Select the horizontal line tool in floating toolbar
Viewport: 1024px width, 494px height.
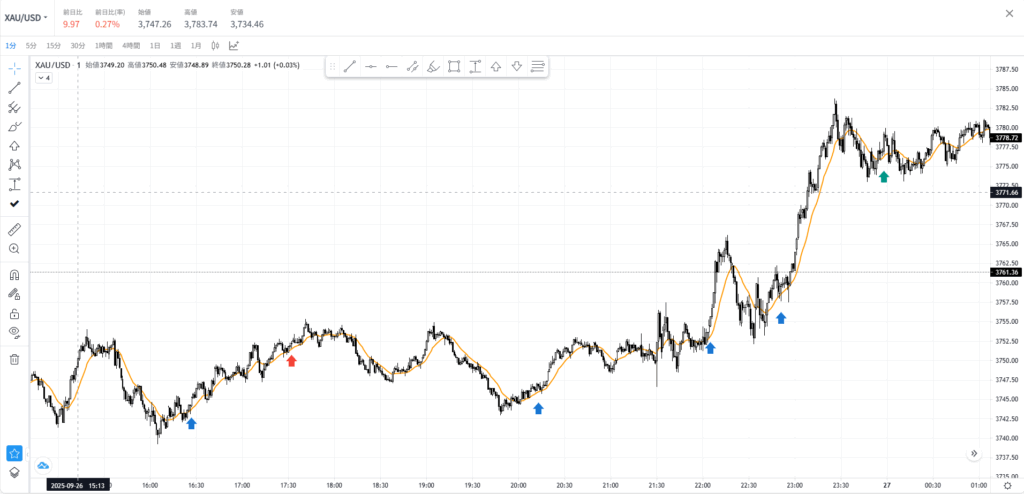[371, 67]
